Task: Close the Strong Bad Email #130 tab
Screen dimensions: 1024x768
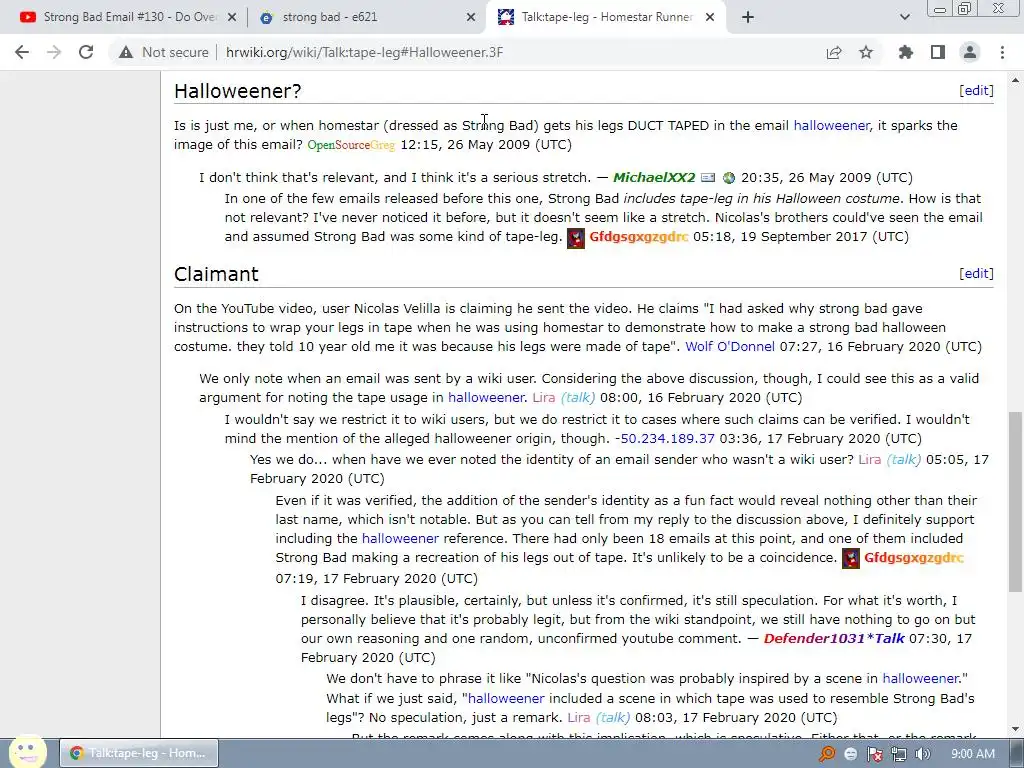Action: coord(232,18)
